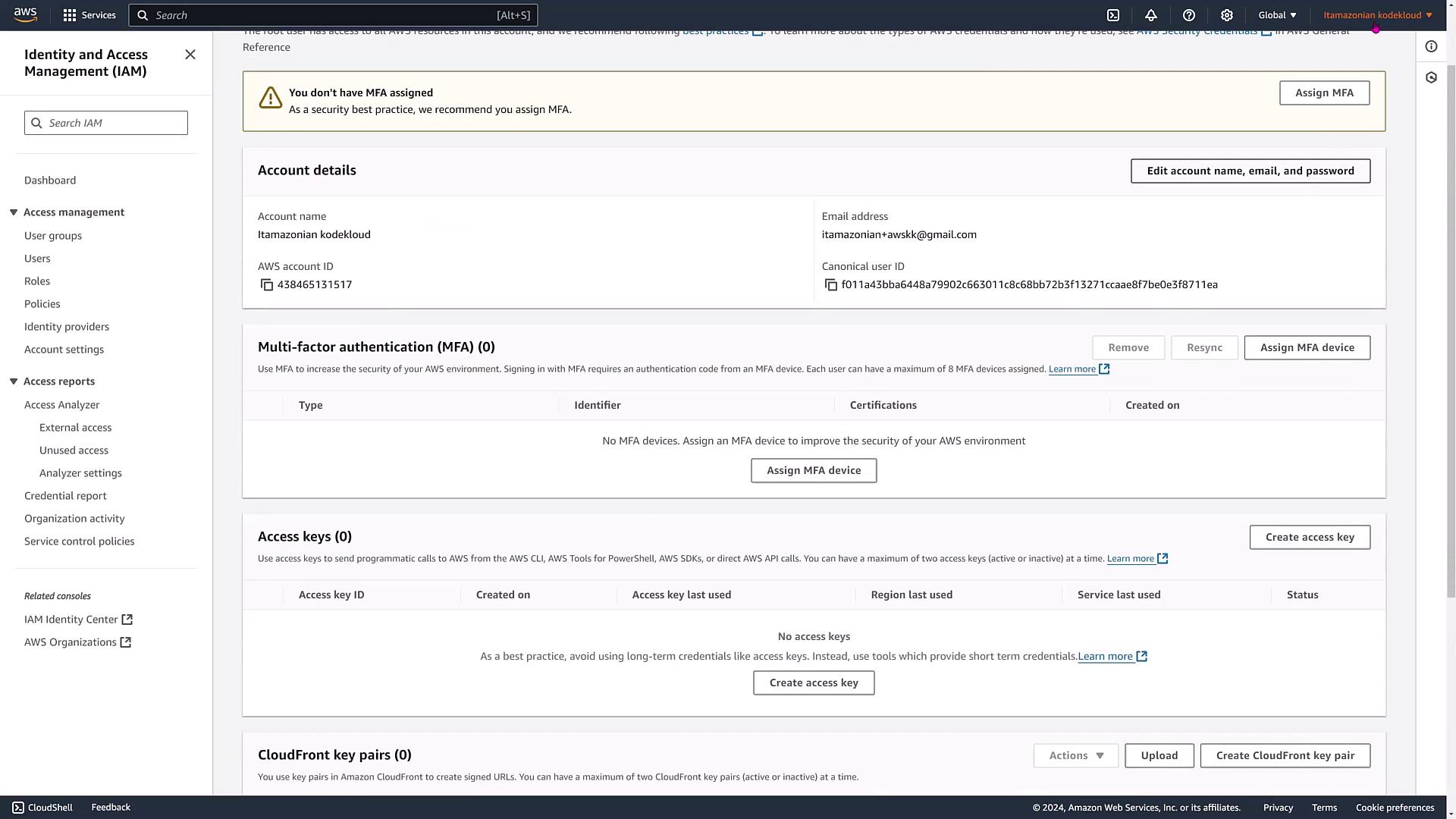The image size is (1456, 819).
Task: Open the info panel icon on right edge
Action: (1431, 47)
